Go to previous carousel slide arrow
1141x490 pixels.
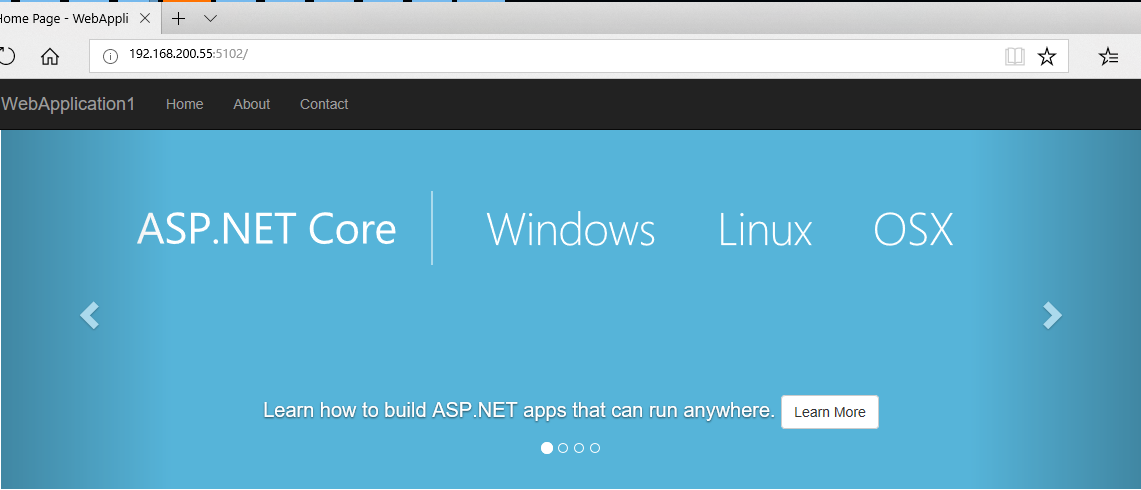(x=89, y=315)
